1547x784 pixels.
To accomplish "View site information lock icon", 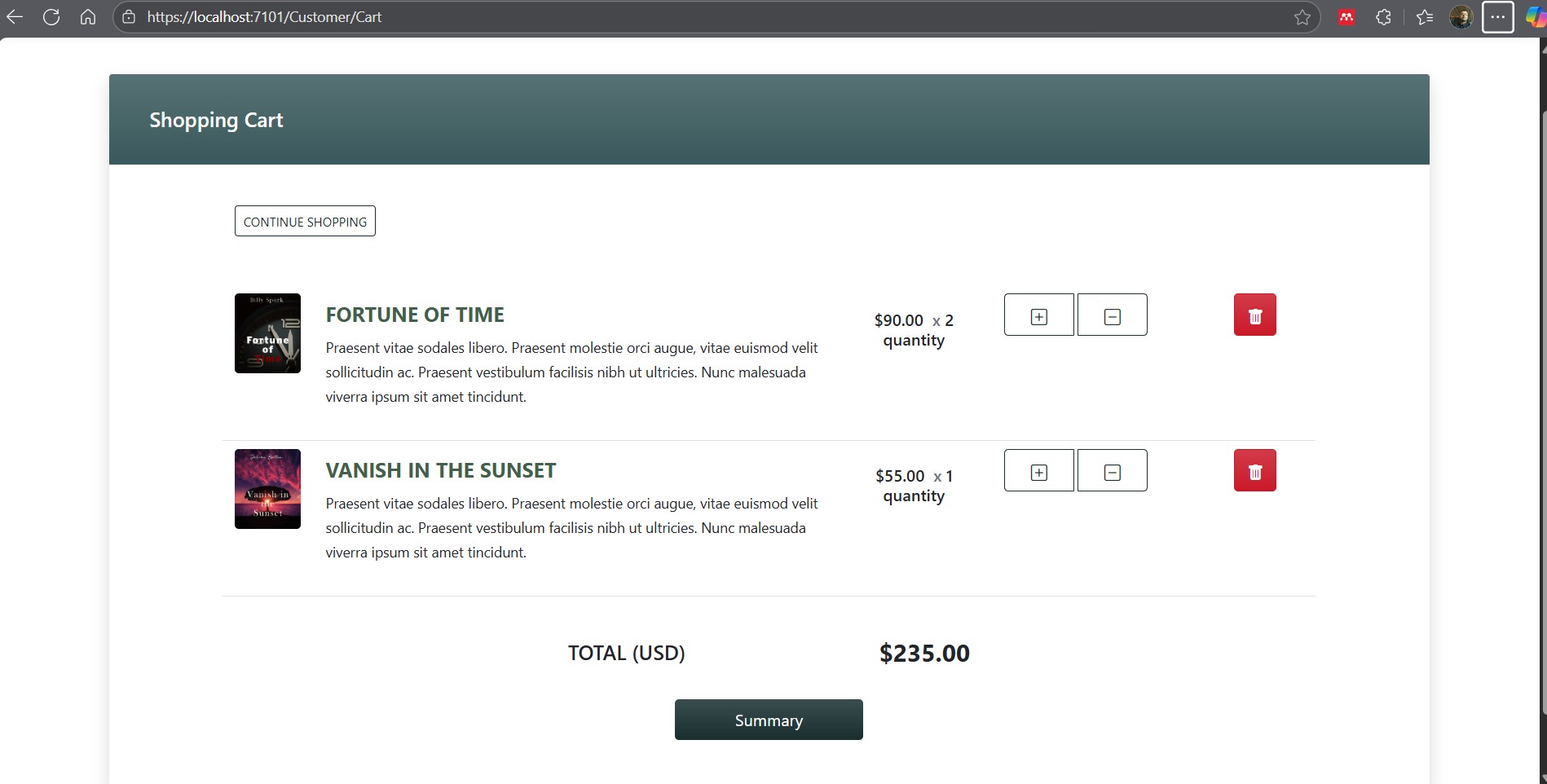I will [129, 17].
